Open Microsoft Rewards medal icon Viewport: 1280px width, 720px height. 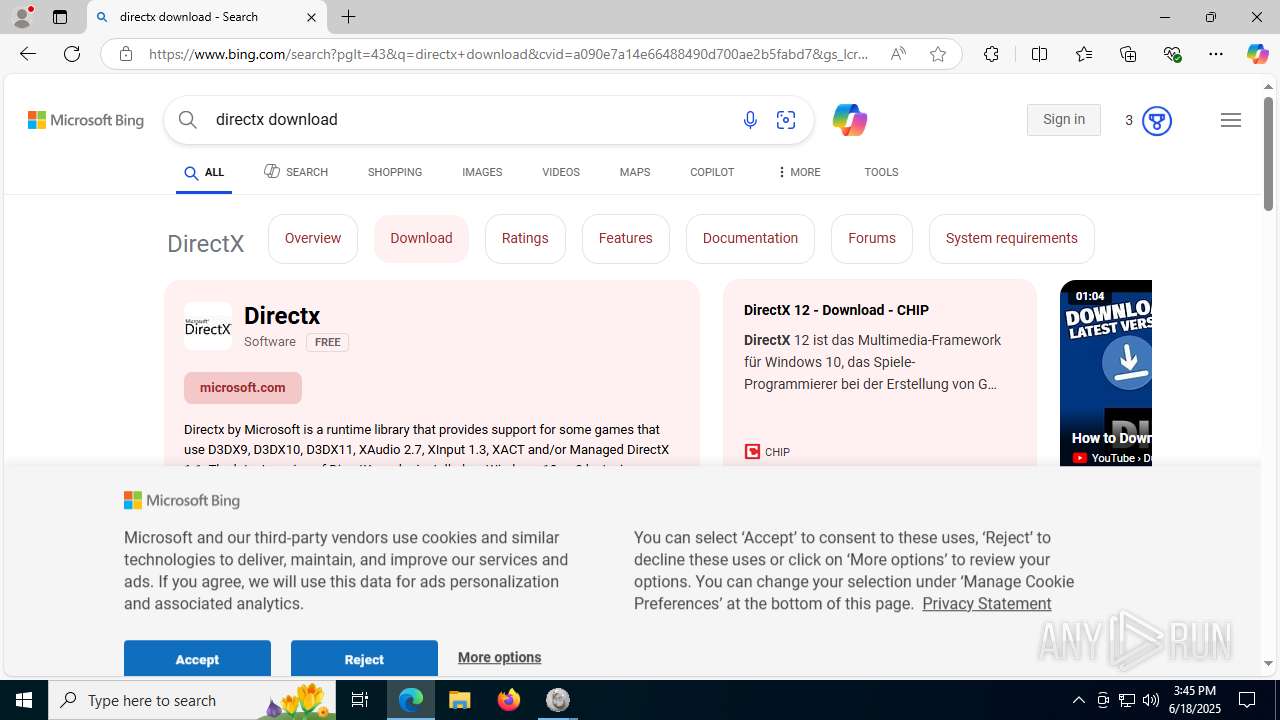1156,121
